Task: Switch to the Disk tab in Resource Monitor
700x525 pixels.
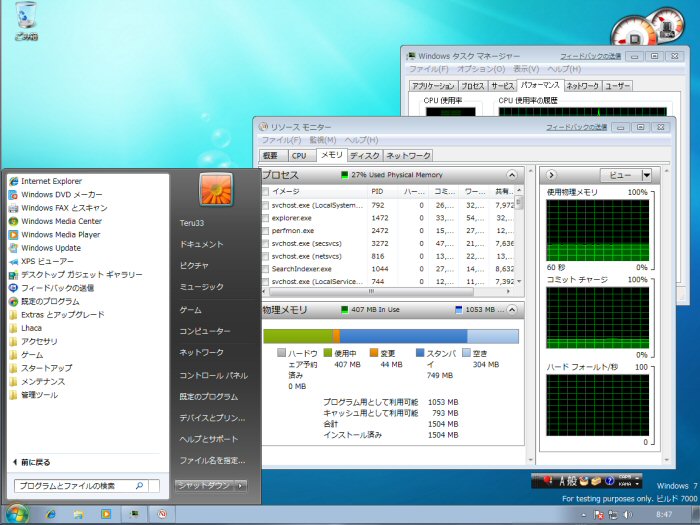Action: click(x=364, y=156)
